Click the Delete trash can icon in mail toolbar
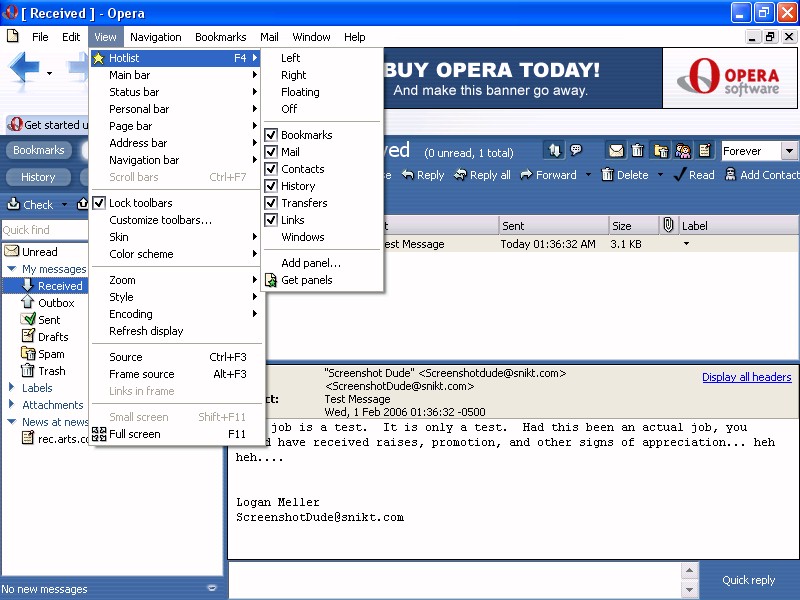This screenshot has width=800, height=600. 607,175
